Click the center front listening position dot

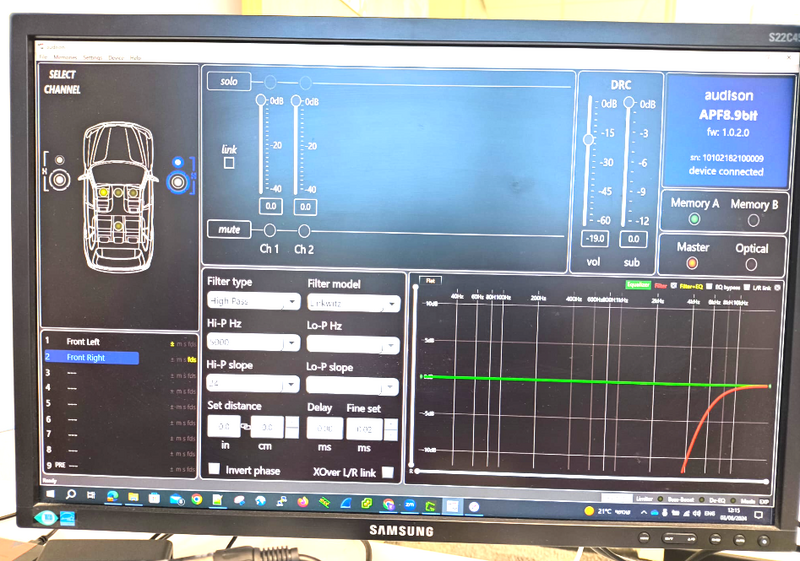(x=118, y=192)
